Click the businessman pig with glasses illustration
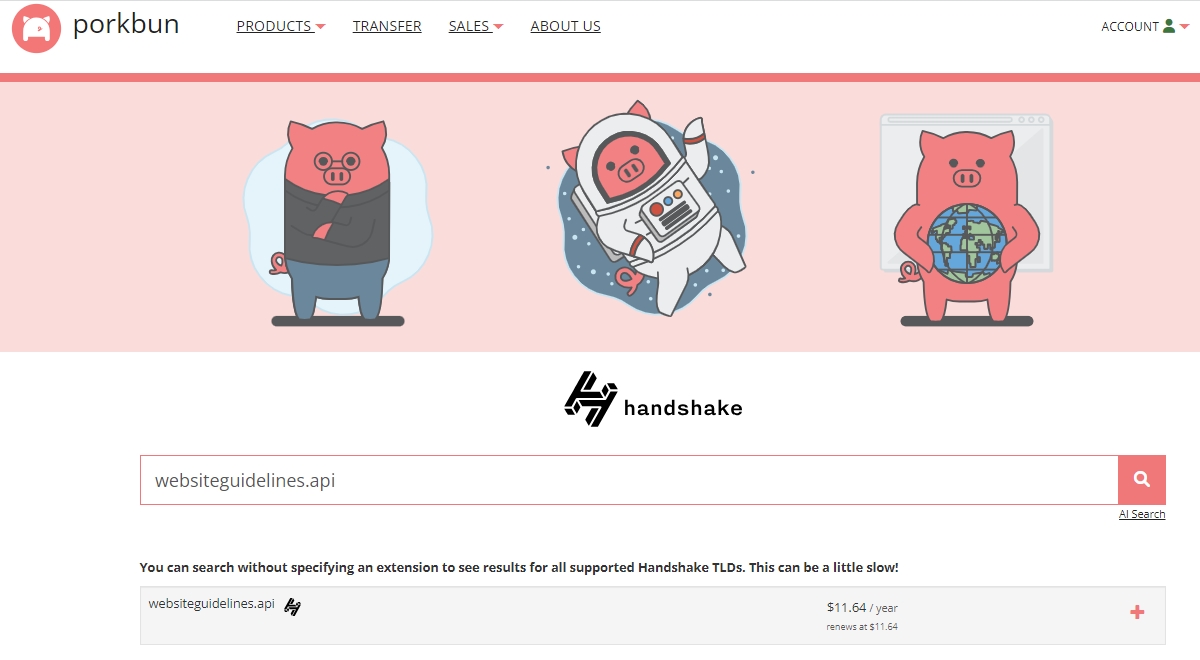1200x660 pixels. (338, 222)
